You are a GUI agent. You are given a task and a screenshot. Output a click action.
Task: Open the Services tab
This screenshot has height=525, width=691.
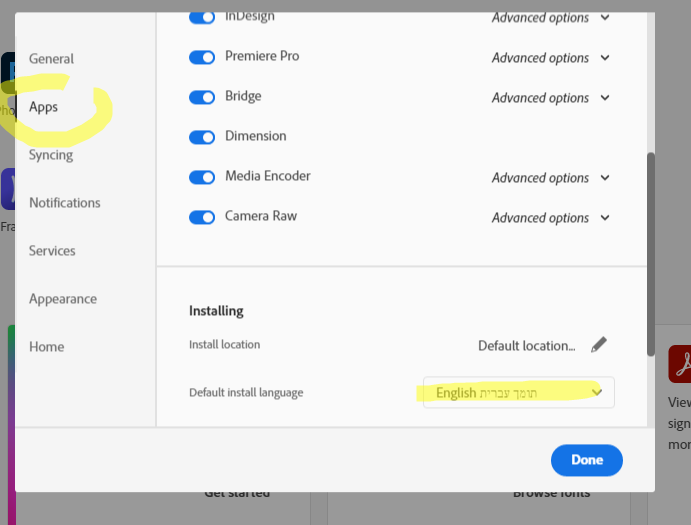[x=54, y=251]
